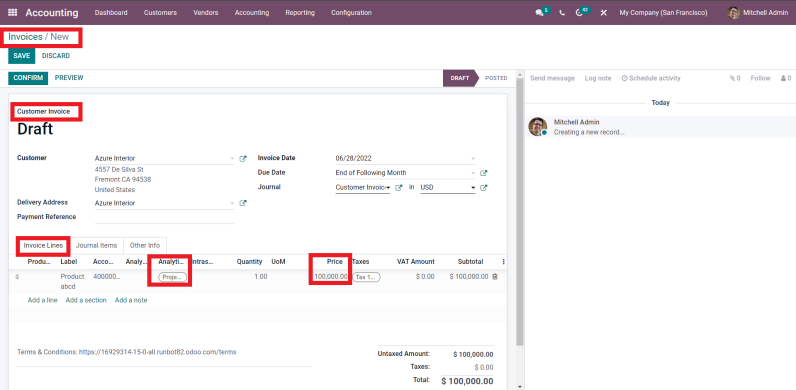The width and height of the screenshot is (796, 390).
Task: Click the Save button
Action: coord(21,56)
